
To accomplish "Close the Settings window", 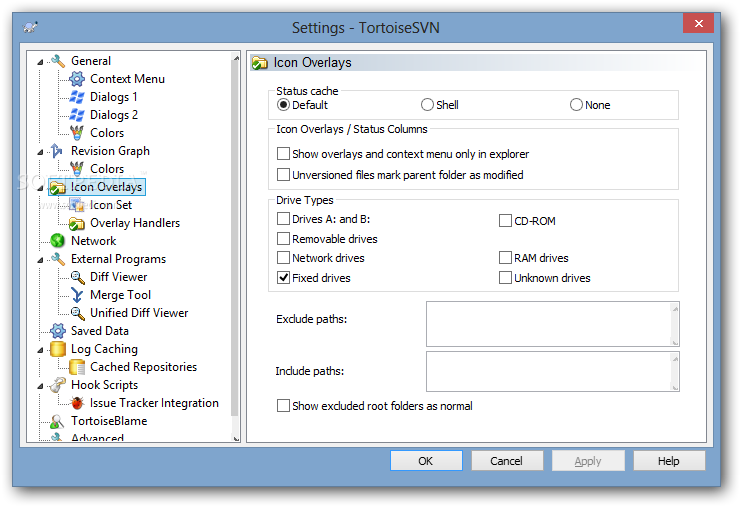I will tap(698, 23).
